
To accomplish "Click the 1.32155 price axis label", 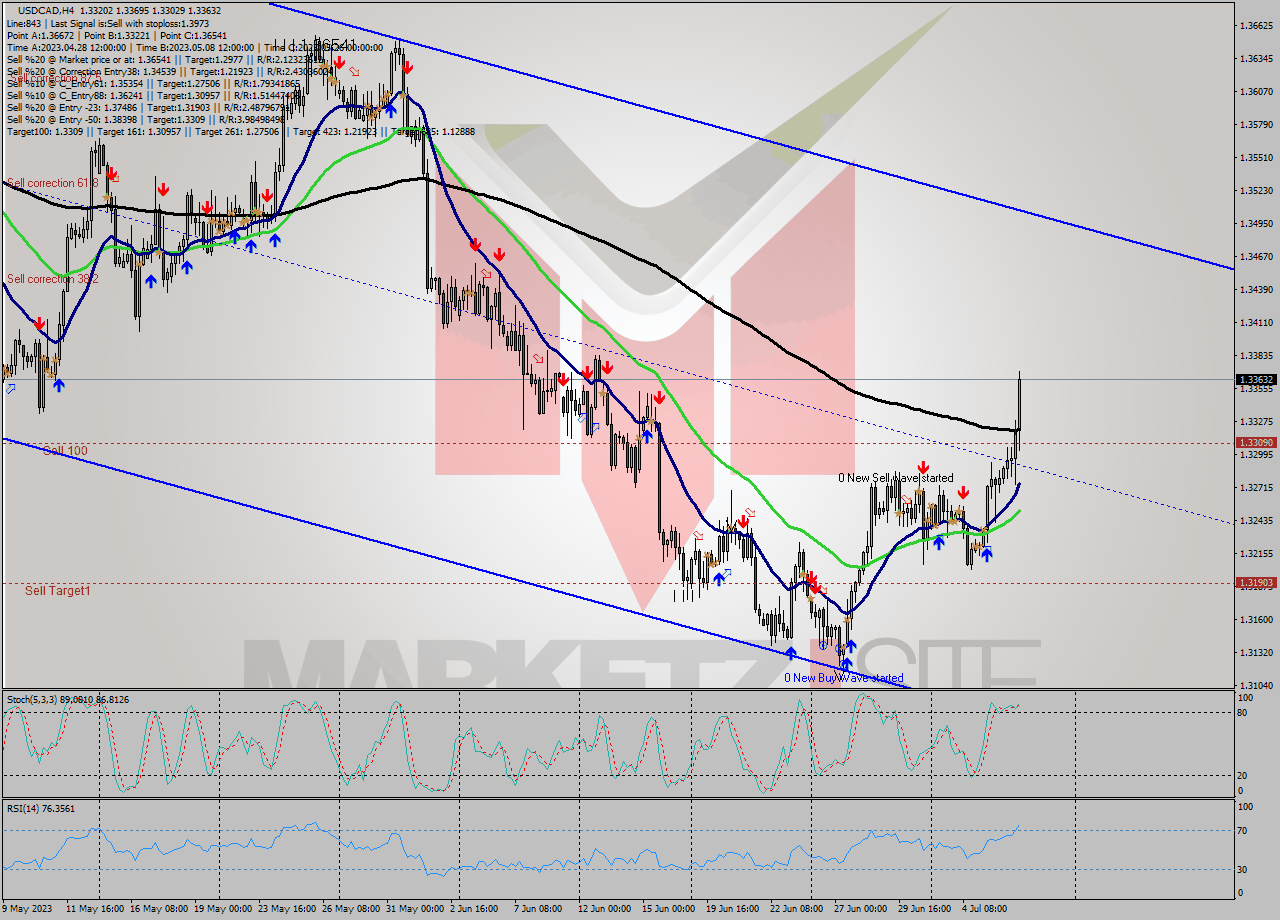I will click(1255, 553).
